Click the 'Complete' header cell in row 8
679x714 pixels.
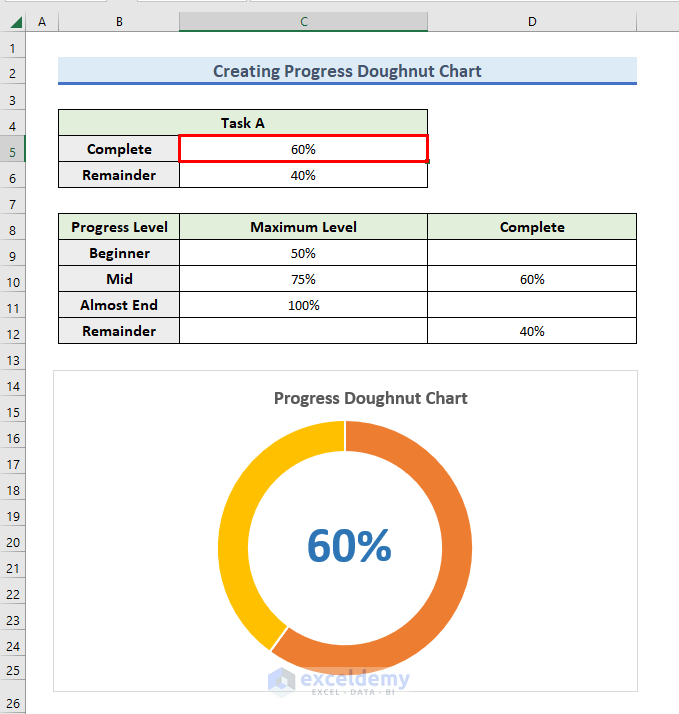(x=532, y=227)
